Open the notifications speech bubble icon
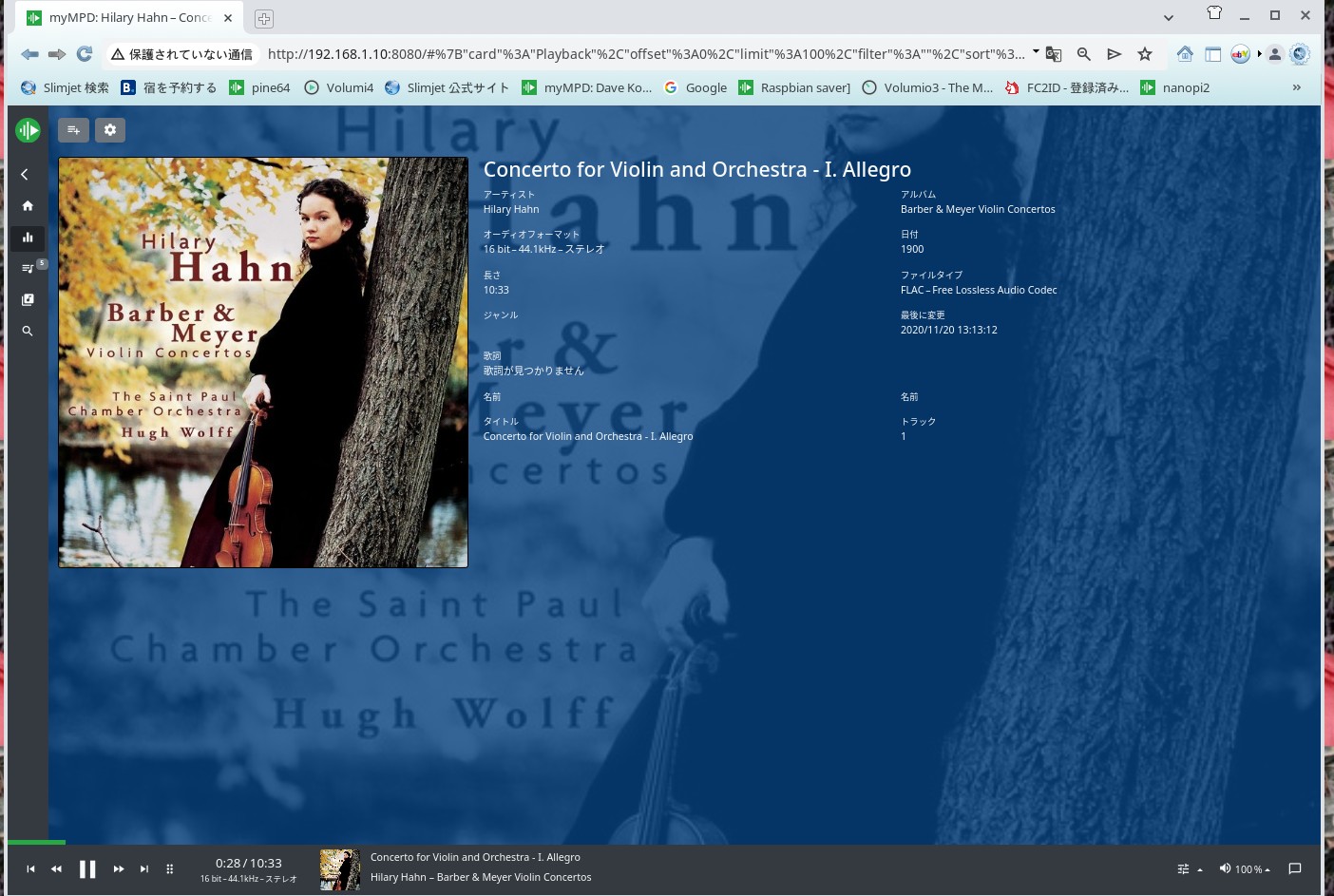1334x896 pixels. pyautogui.click(x=1294, y=868)
